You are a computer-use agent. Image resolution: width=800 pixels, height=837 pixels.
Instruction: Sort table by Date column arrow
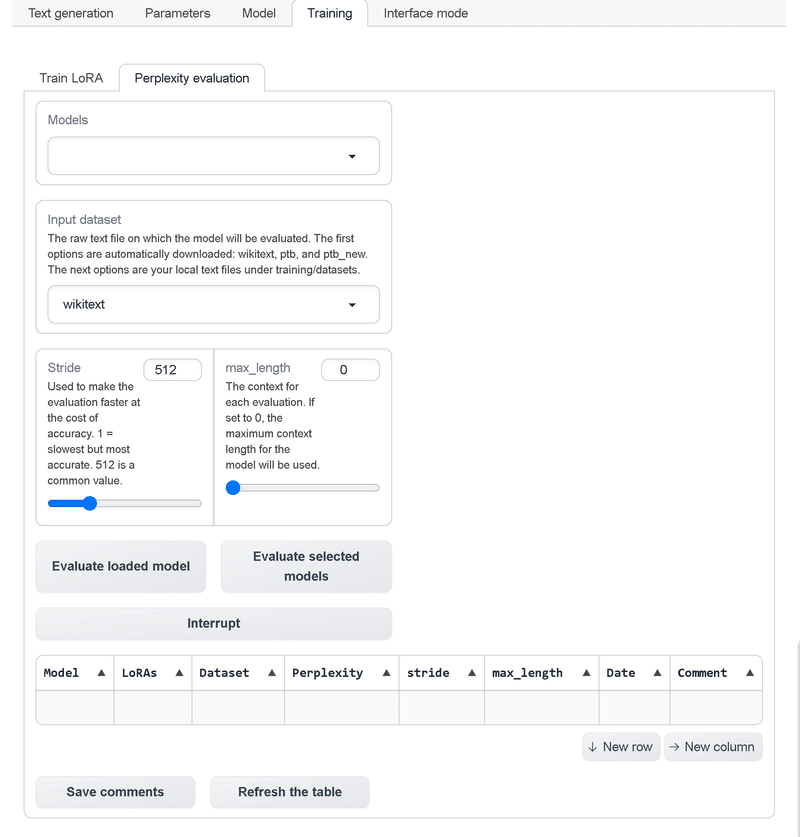tap(657, 673)
